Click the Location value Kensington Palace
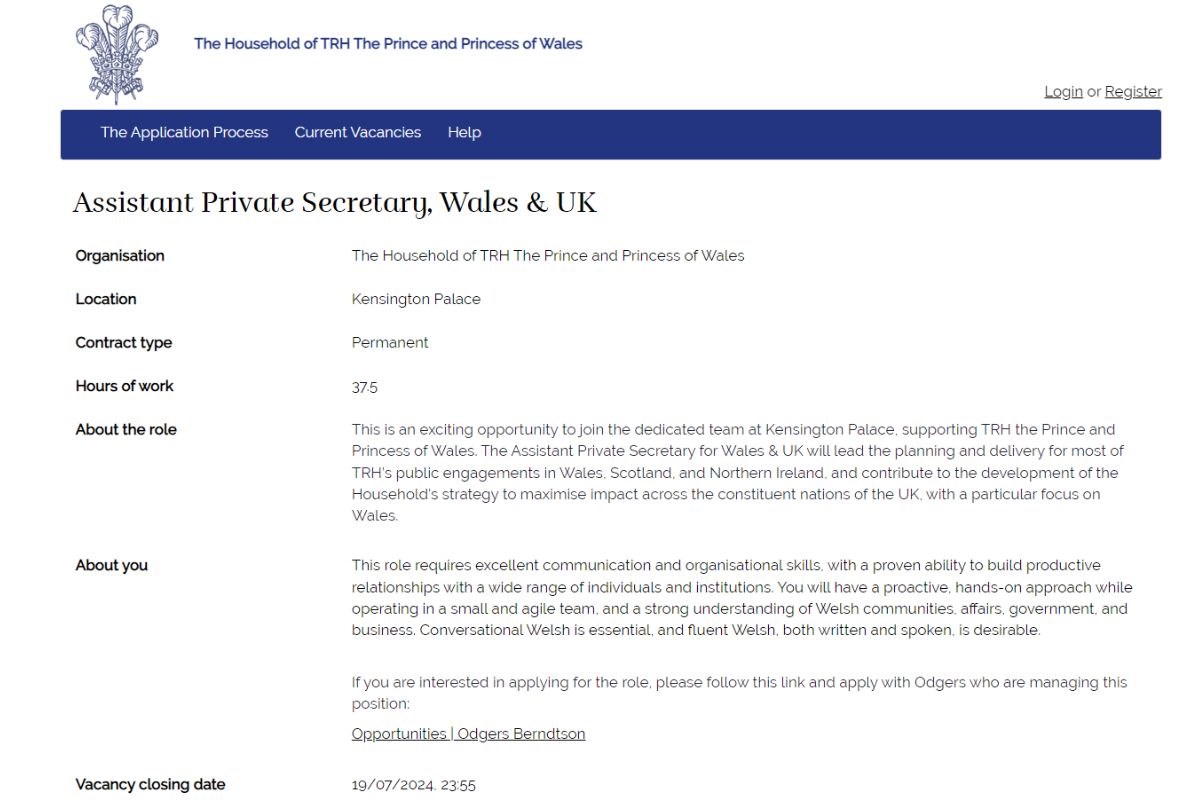1200x800 pixels. coord(416,299)
